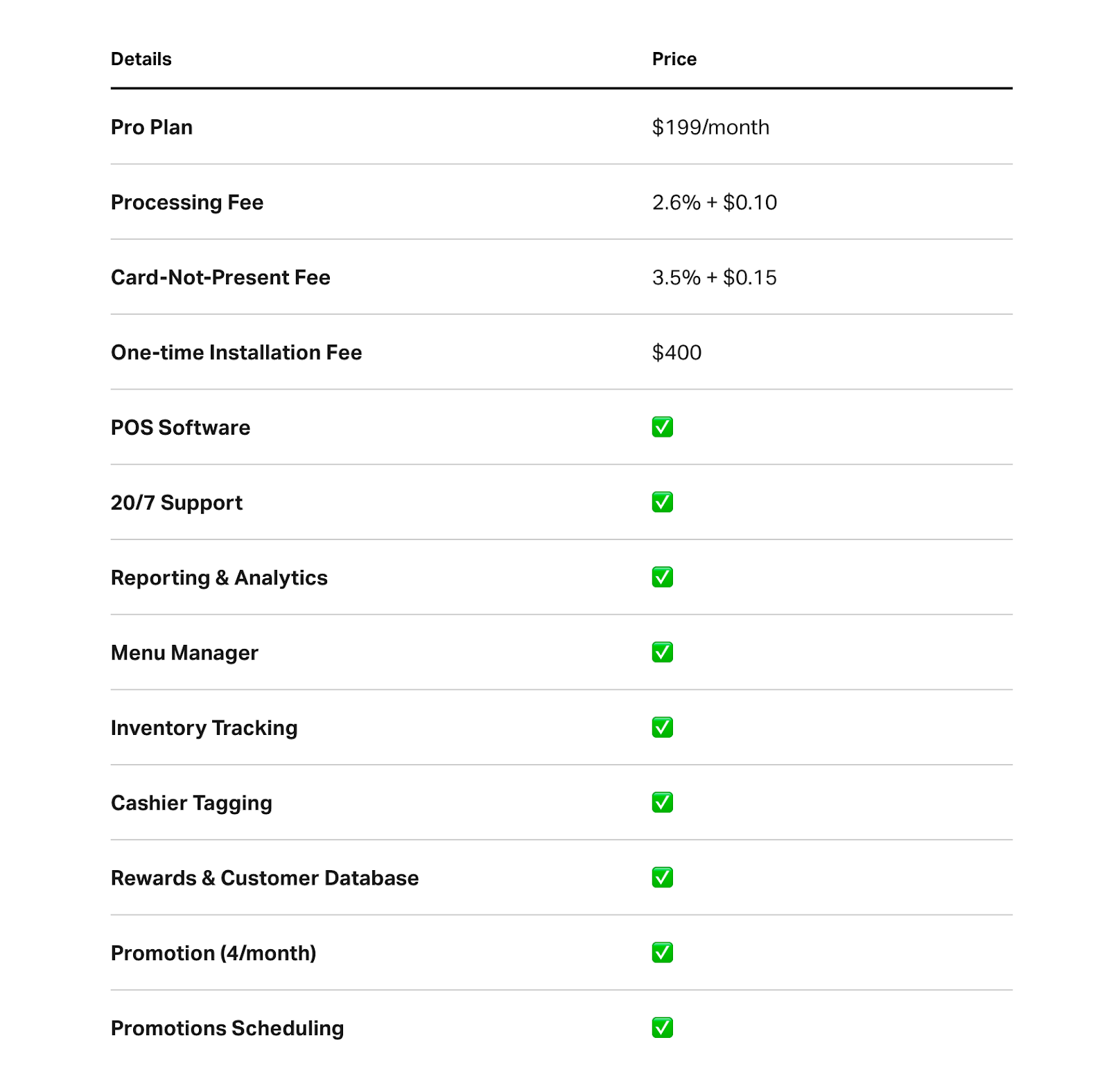Viewport: 1109px width, 1092px height.
Task: Click the Details column header
Action: 141,59
